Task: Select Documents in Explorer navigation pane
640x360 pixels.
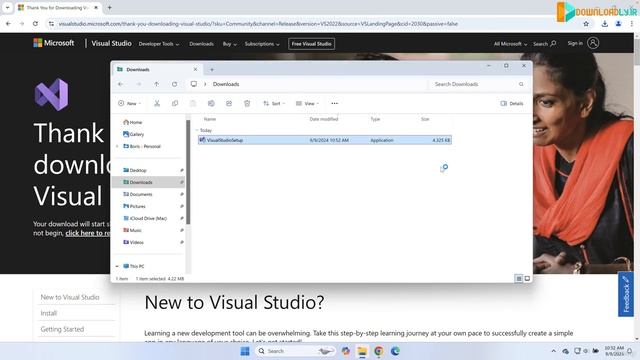Action: pyautogui.click(x=138, y=194)
